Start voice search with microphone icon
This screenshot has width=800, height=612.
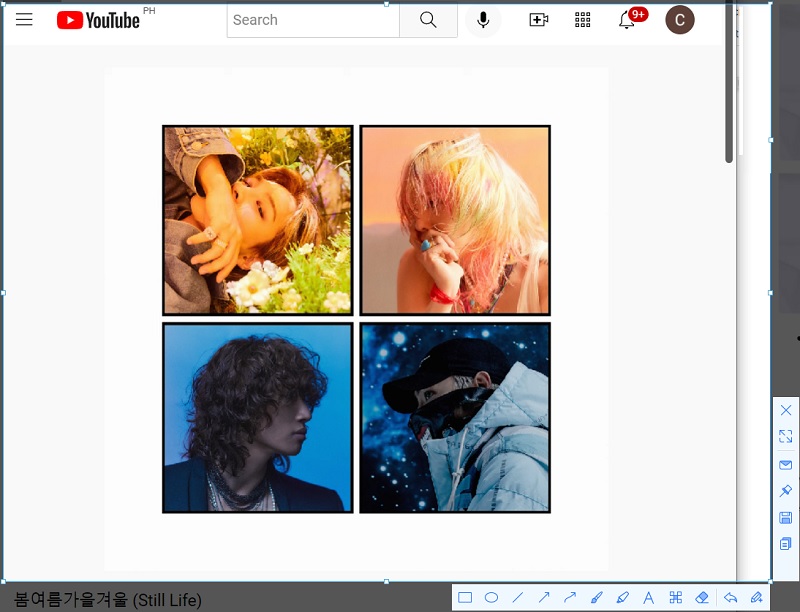483,20
